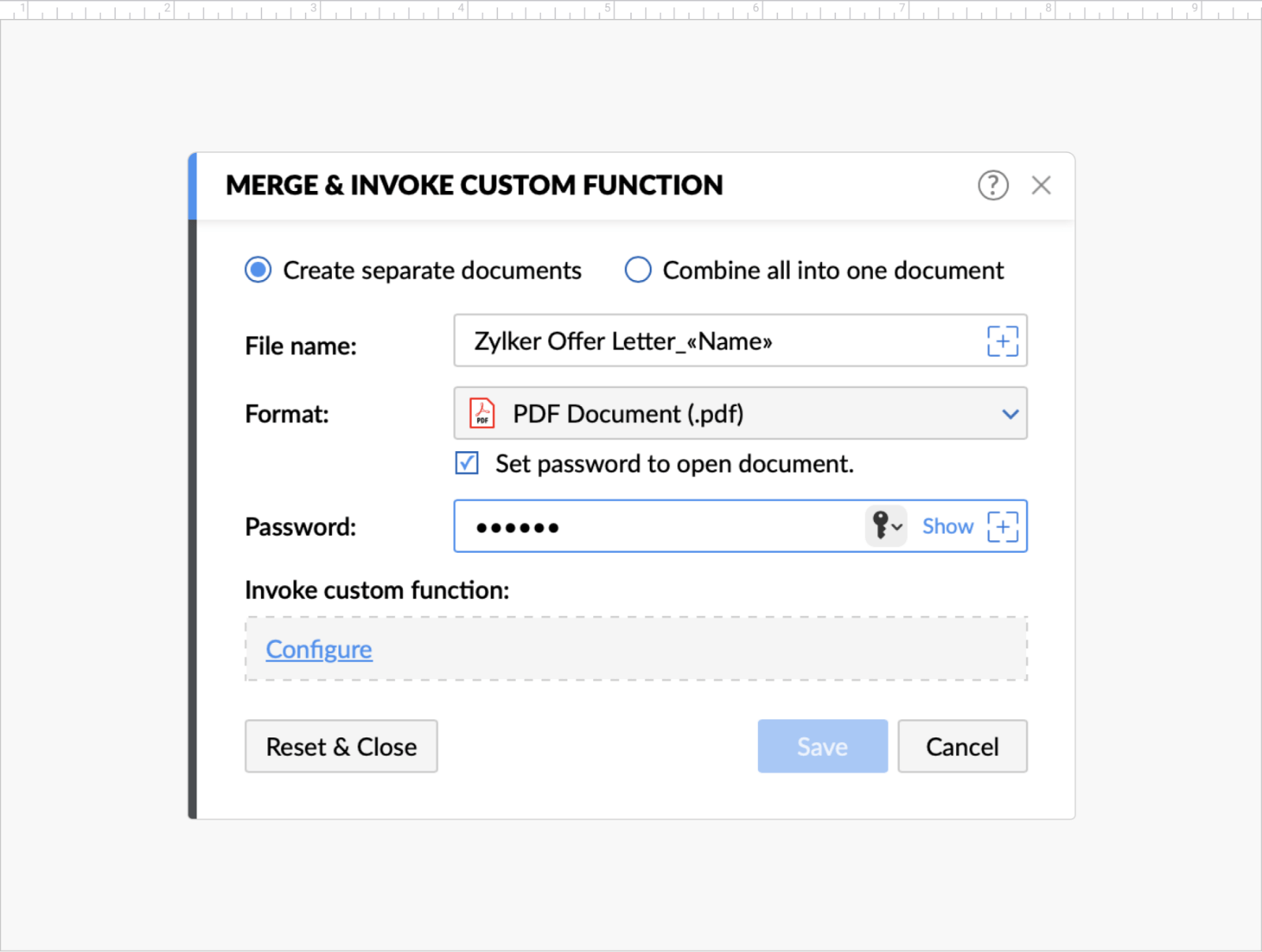Cancel the dialog changes
This screenshot has width=1262, height=952.
coord(961,746)
